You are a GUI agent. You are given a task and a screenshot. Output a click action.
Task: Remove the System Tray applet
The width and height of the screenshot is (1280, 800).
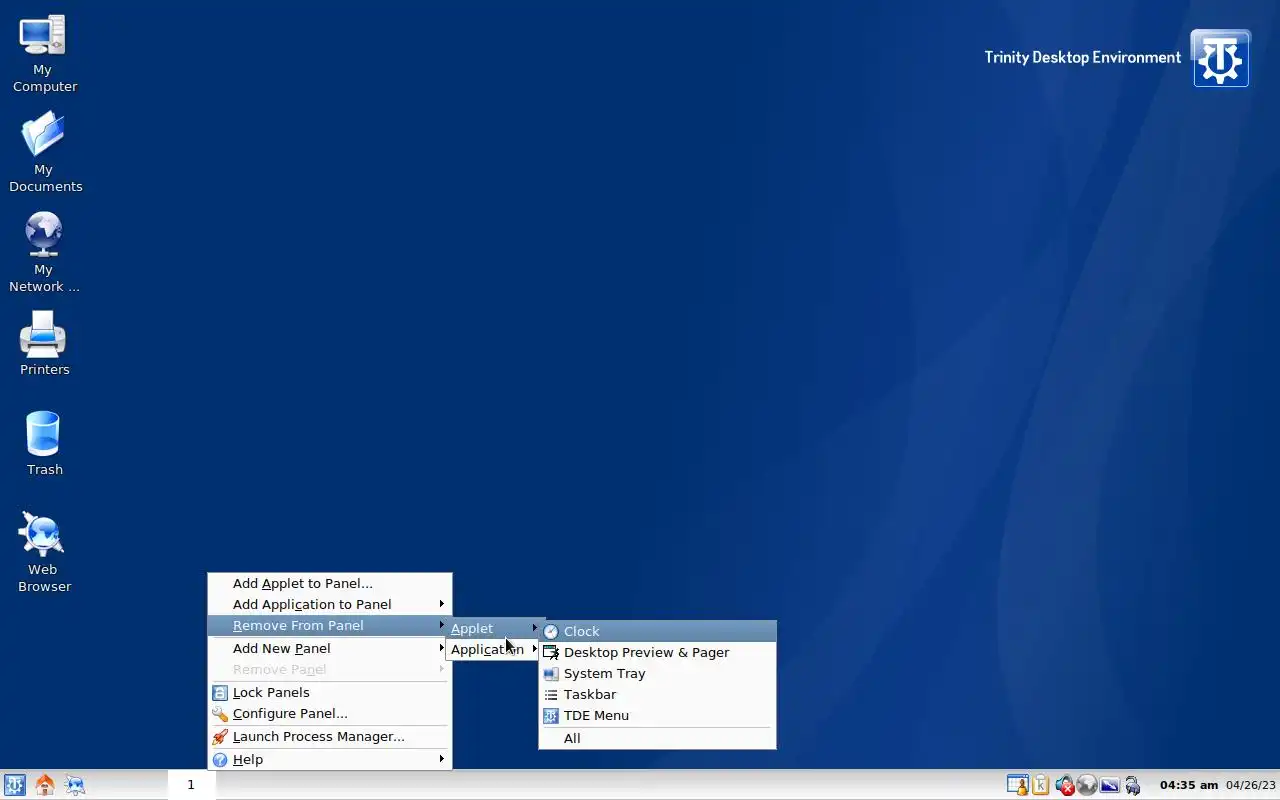click(658, 673)
